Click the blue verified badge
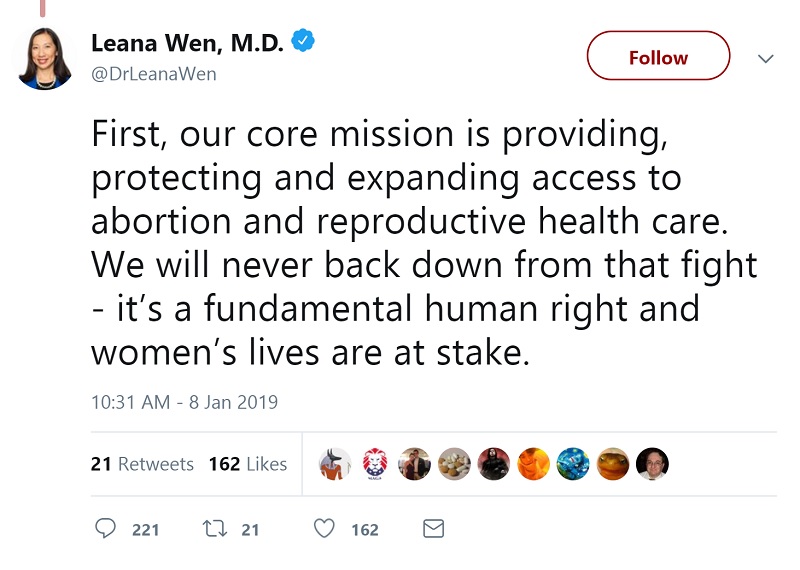This screenshot has height=570, width=800. click(x=303, y=41)
